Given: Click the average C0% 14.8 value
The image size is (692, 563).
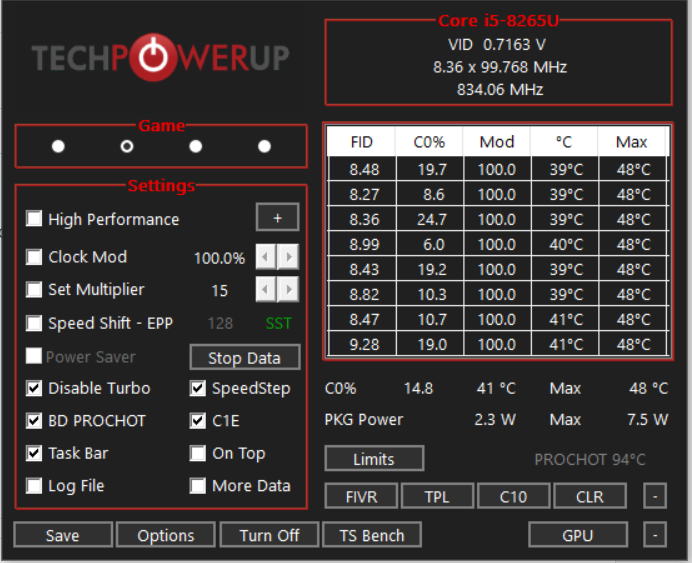Looking at the screenshot, I should click(418, 388).
